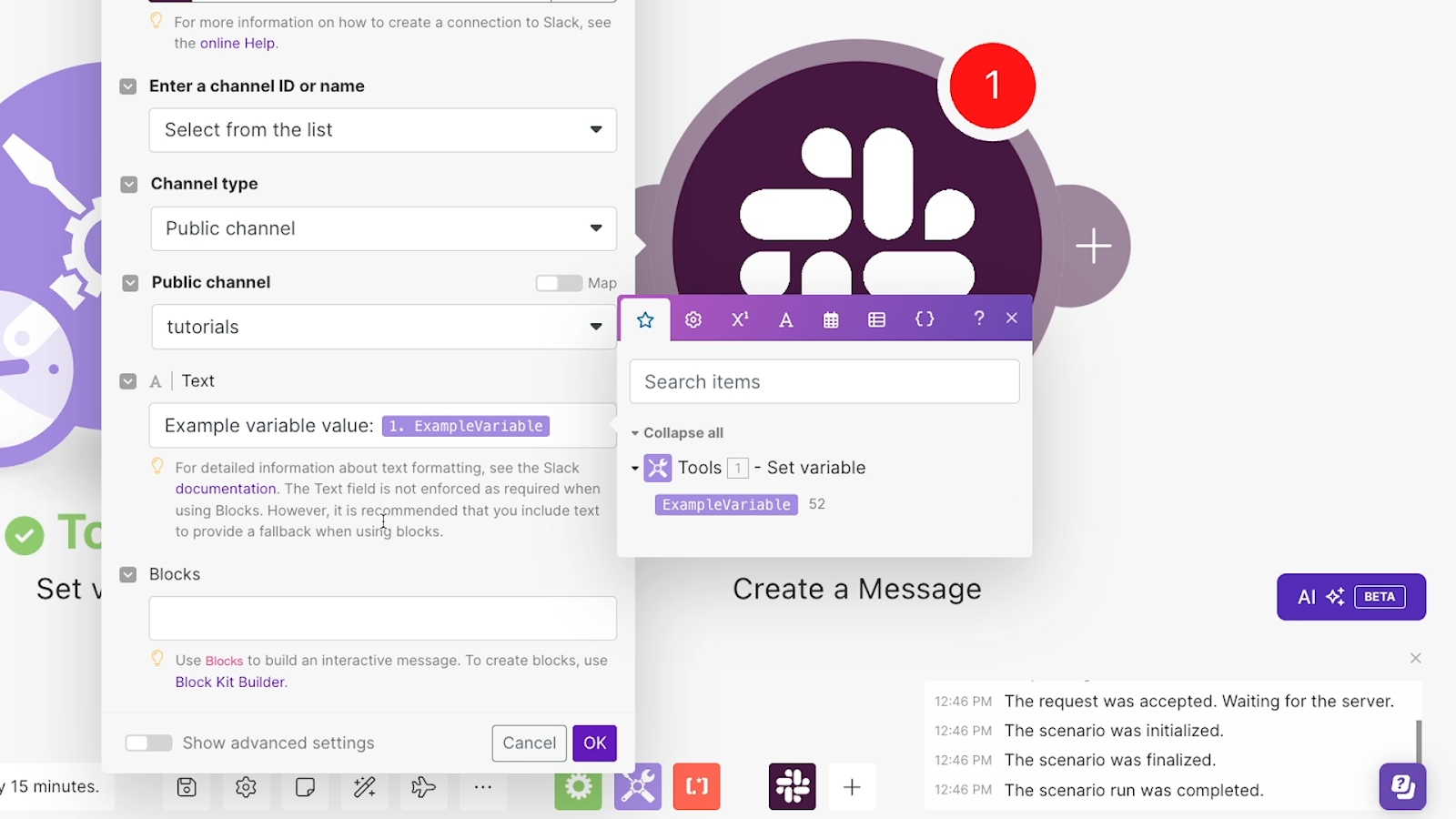This screenshot has width=1456, height=819.
Task: Collapse the Tools Set variable group
Action: click(x=635, y=469)
